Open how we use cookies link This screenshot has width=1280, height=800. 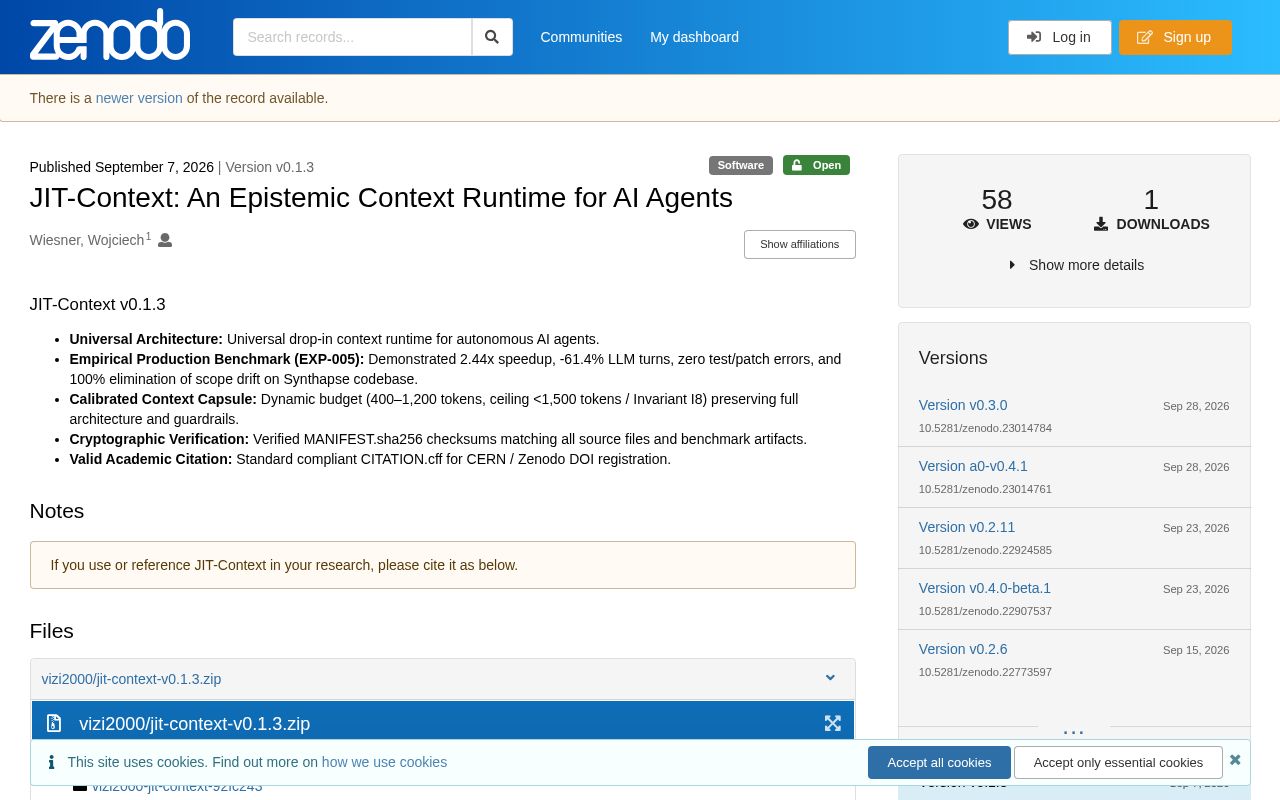[x=384, y=762]
